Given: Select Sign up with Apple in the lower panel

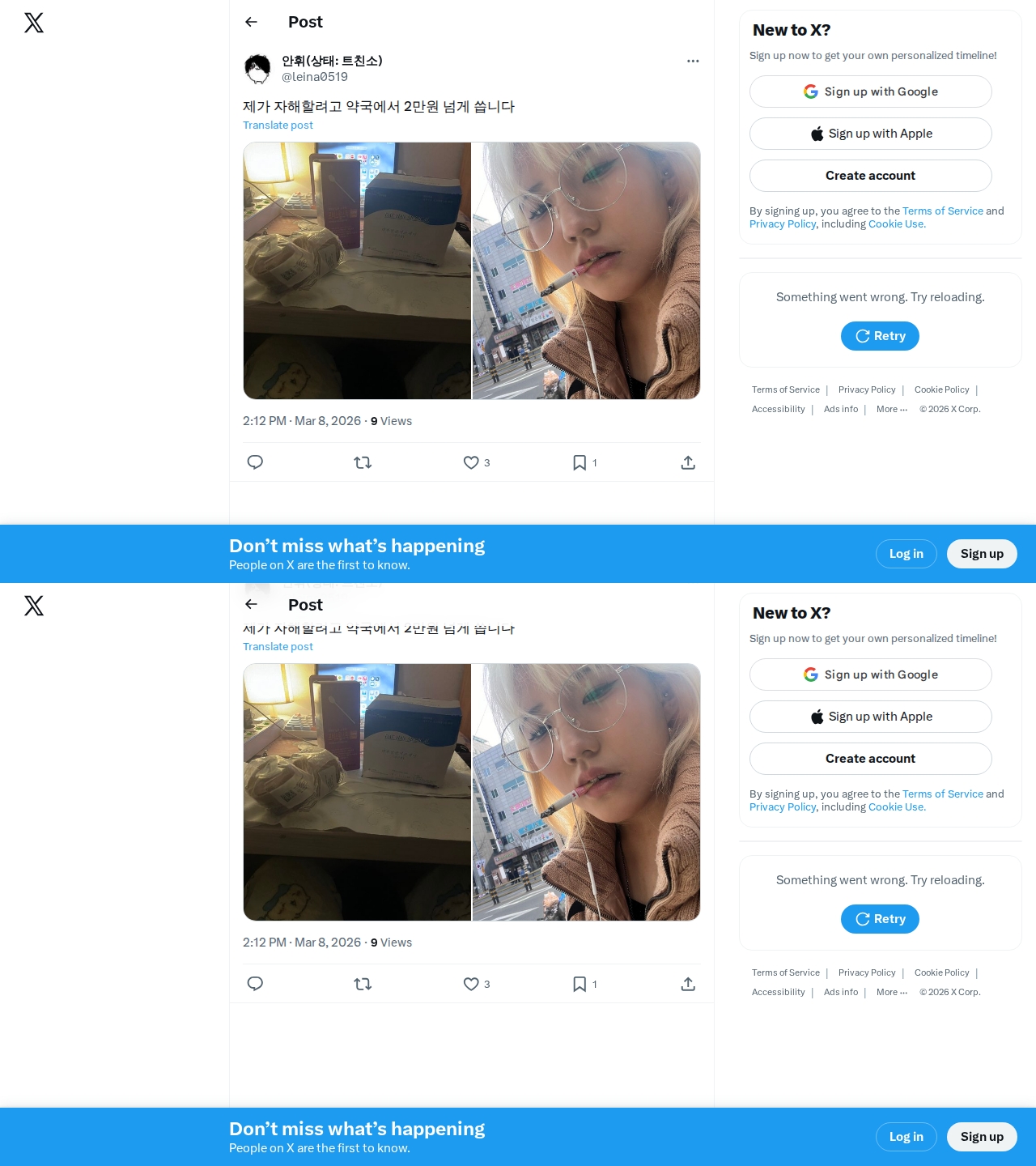Looking at the screenshot, I should coord(871,717).
